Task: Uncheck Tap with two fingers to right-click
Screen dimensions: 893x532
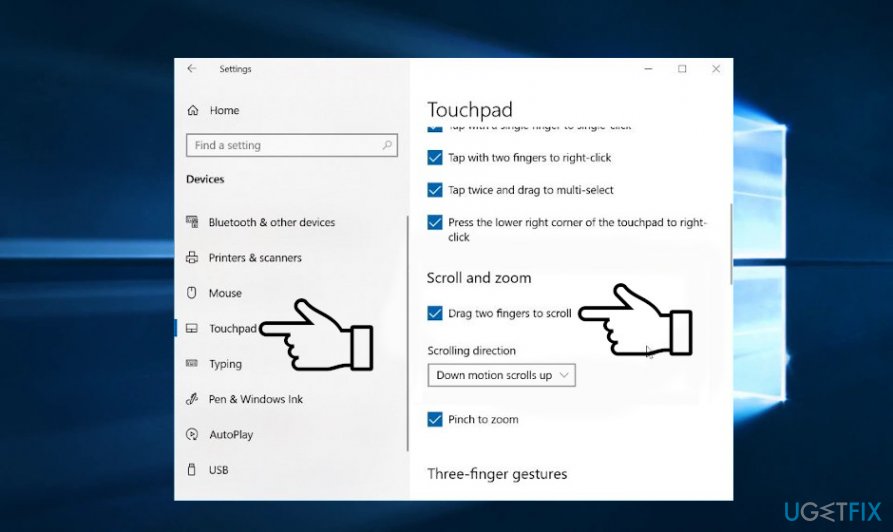Action: pyautogui.click(x=435, y=157)
